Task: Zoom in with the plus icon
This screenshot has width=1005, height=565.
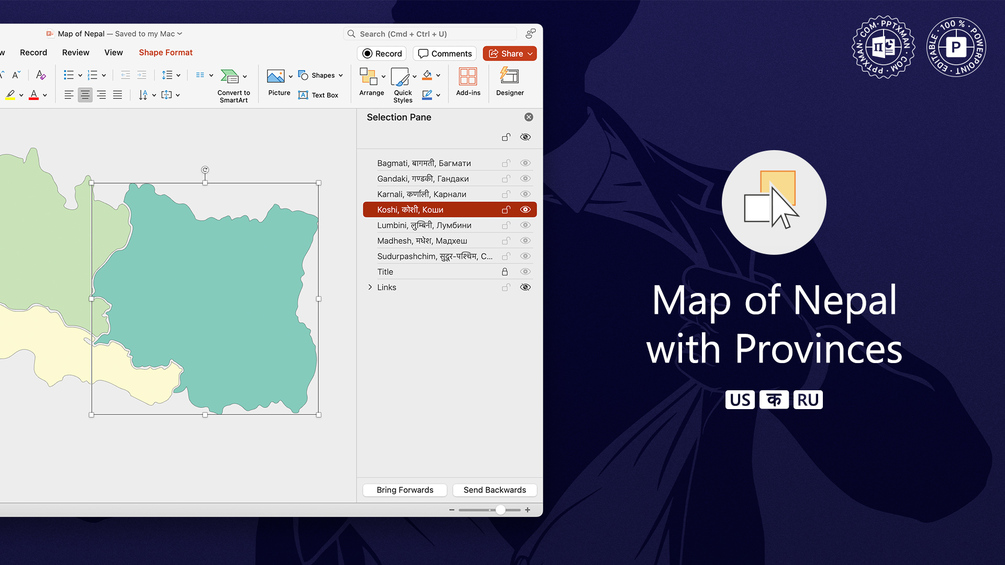Action: click(x=527, y=510)
